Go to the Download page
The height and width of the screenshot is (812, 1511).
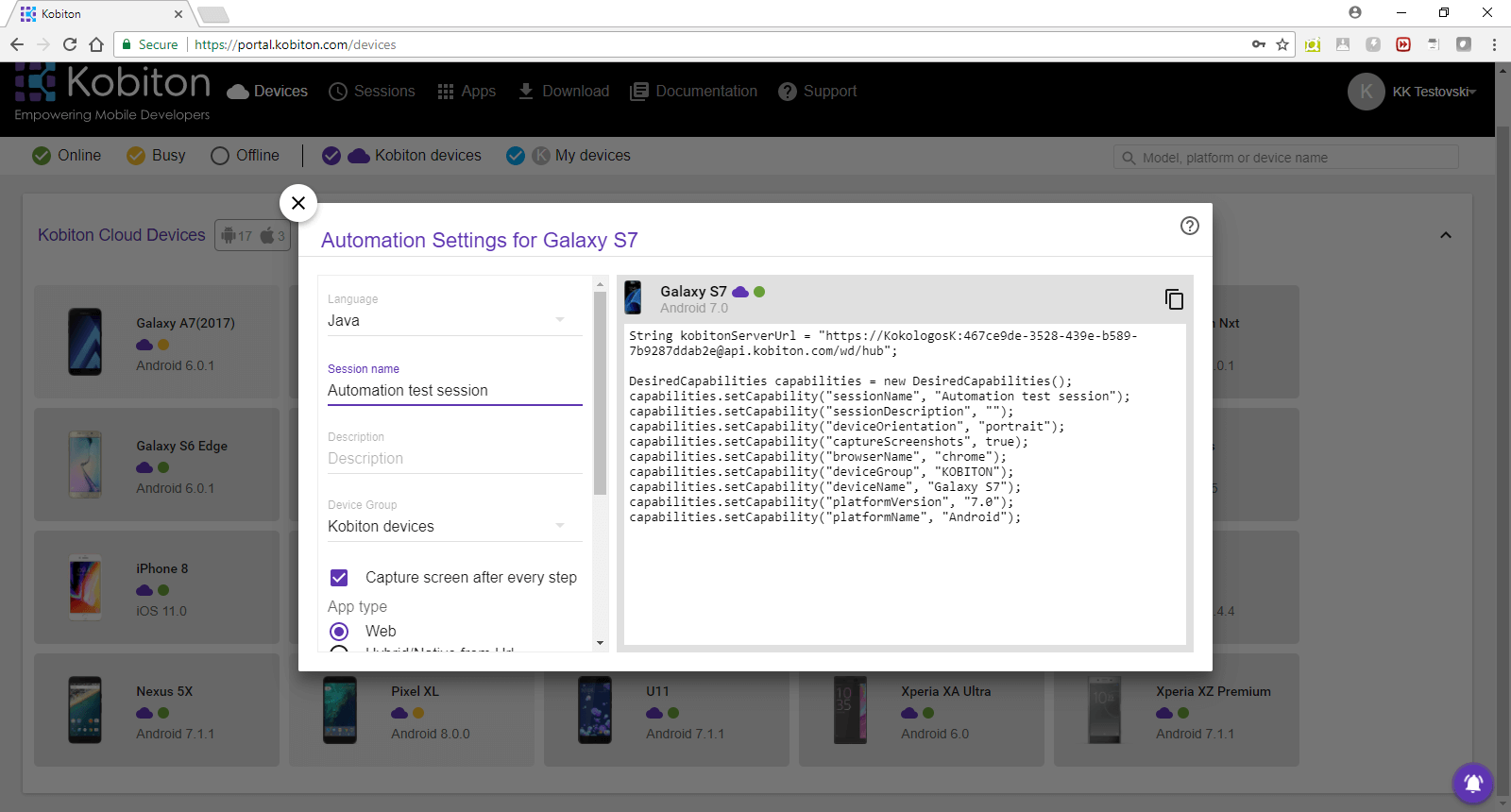point(564,92)
